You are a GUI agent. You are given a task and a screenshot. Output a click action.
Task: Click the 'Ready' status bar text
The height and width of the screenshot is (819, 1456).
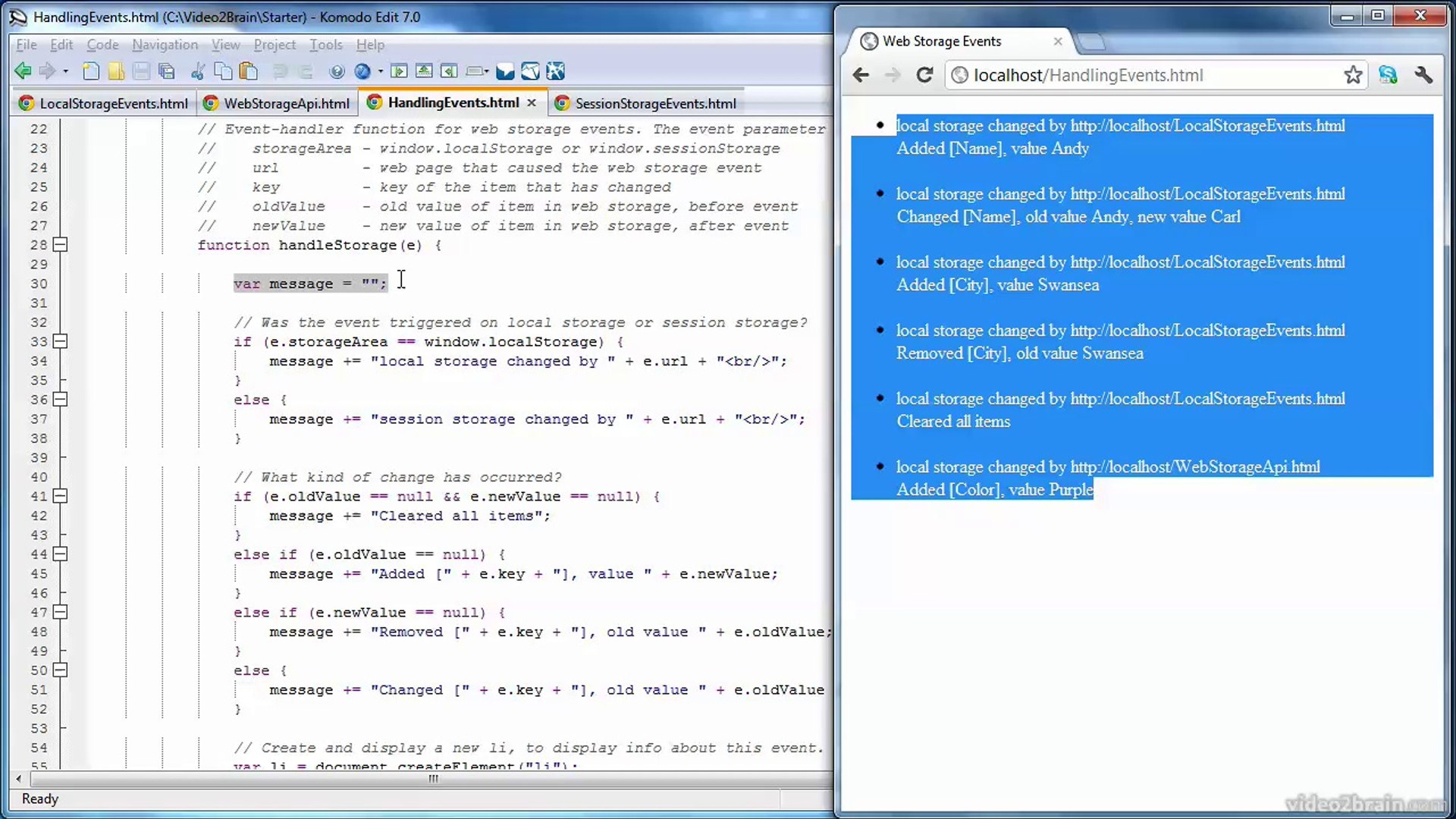click(40, 799)
